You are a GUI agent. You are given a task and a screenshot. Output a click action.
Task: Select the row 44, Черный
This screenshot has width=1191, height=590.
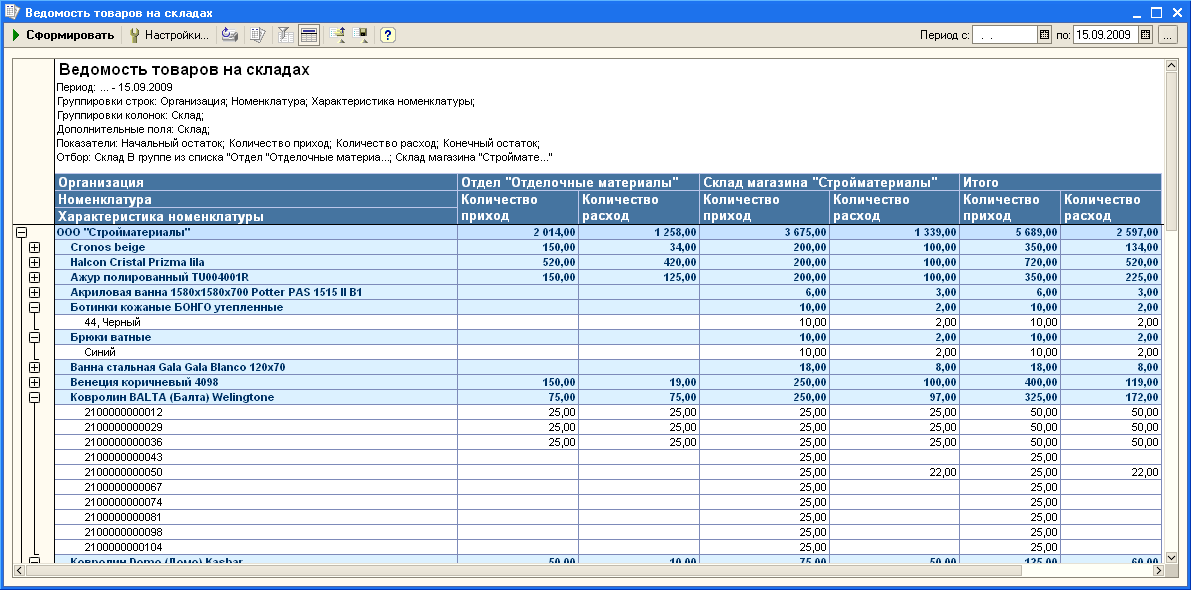608,323
